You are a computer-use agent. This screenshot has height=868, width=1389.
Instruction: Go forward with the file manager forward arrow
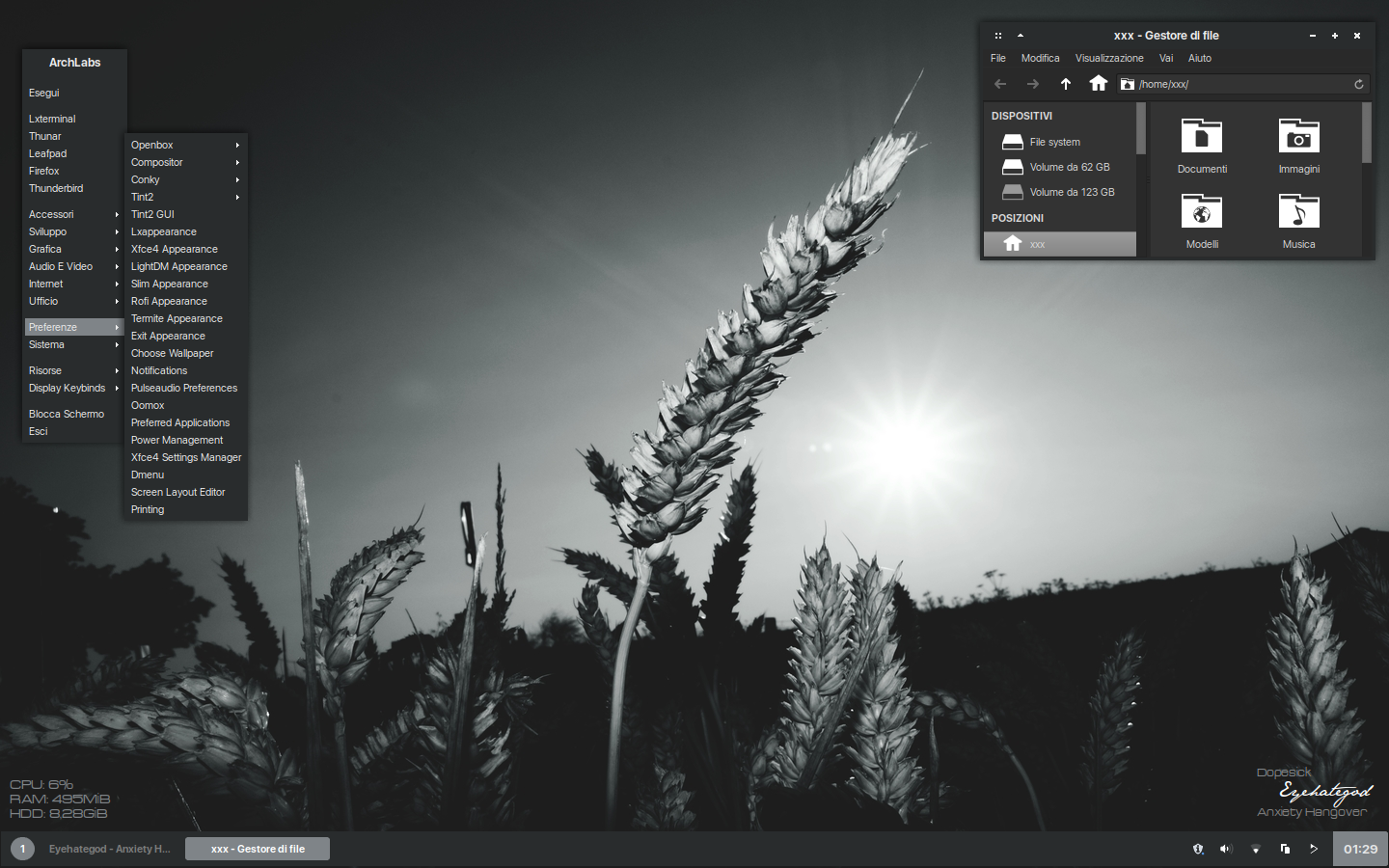pyautogui.click(x=1033, y=84)
